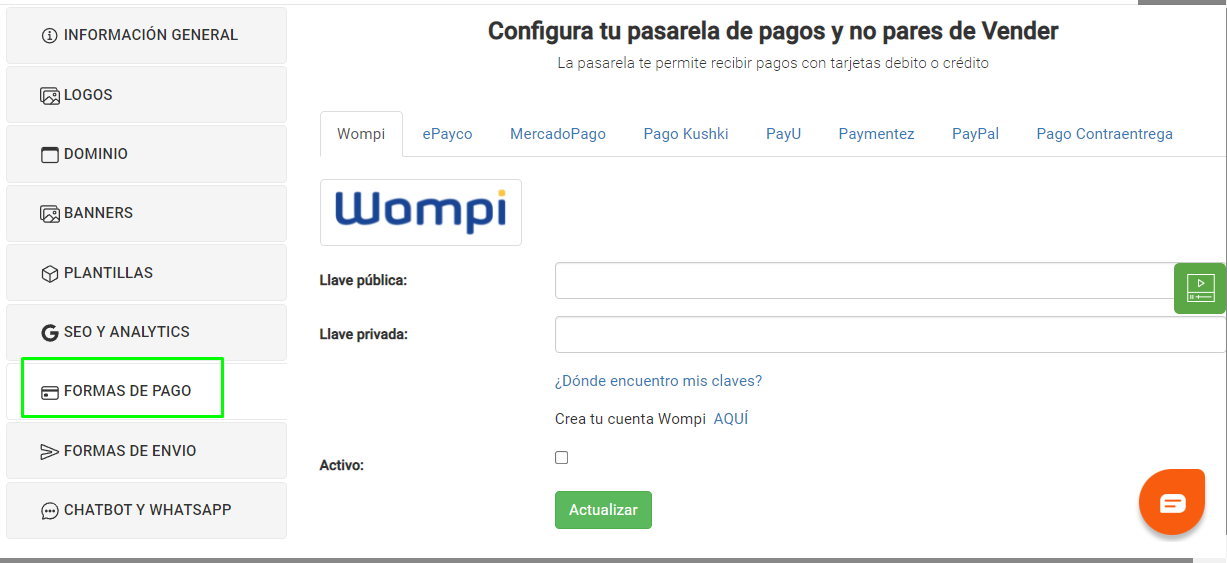Screen dimensions: 1227x563
Task: Click the image icon beside Logos
Action: 50,96
